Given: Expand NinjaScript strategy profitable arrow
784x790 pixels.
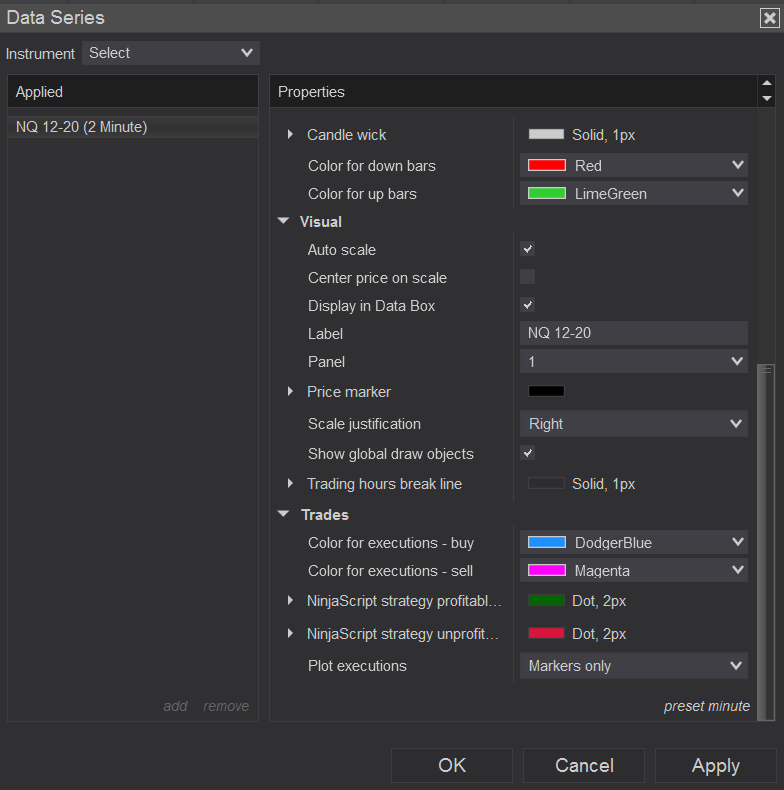Looking at the screenshot, I should [x=291, y=601].
